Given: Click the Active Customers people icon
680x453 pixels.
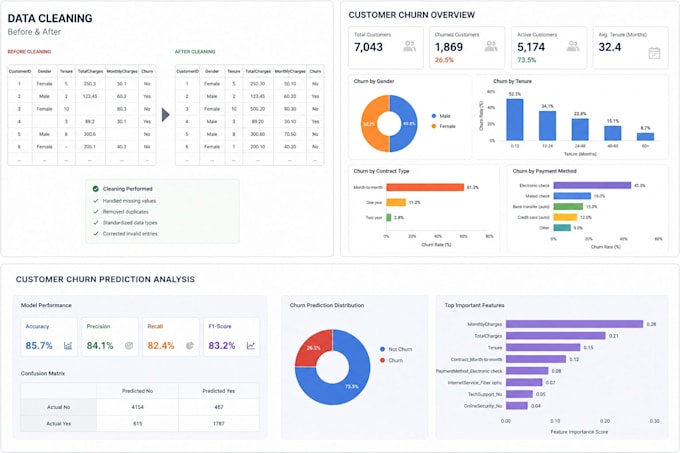Looking at the screenshot, I should (573, 46).
